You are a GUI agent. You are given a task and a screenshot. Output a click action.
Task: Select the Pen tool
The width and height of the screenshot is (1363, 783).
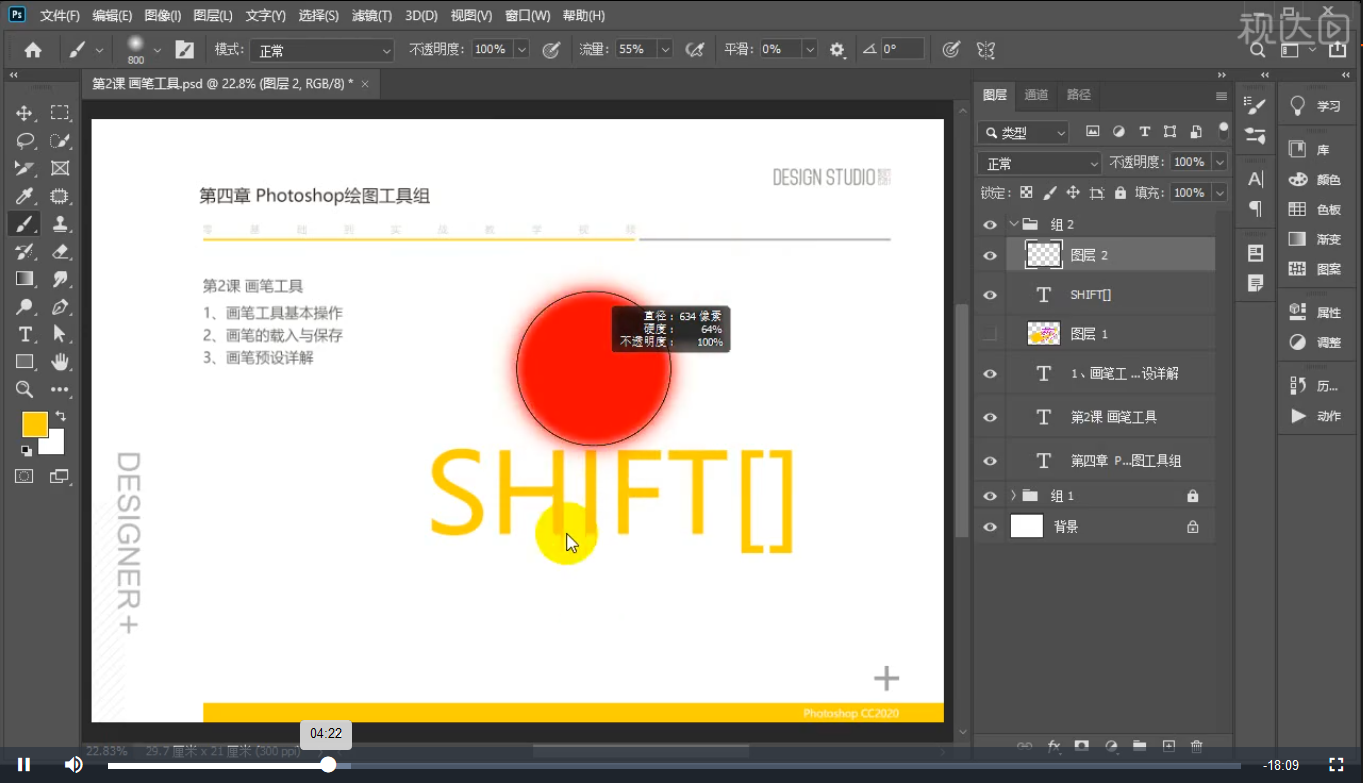(x=60, y=307)
